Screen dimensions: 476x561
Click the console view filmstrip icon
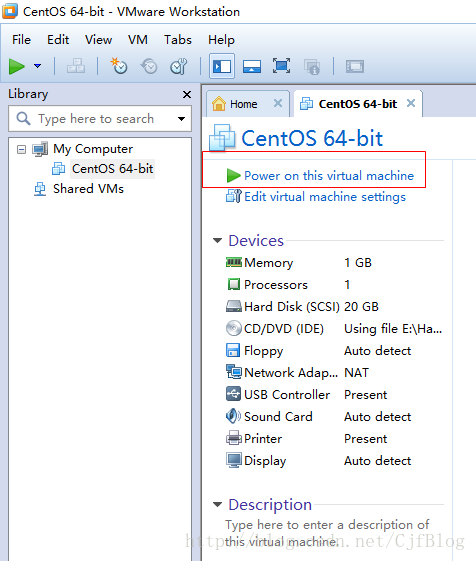(355, 67)
